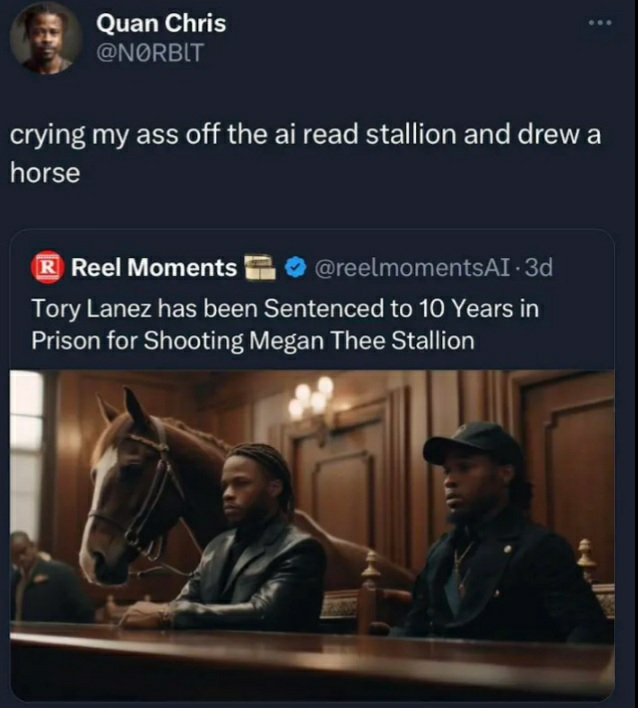Click the bright window in the image
Screen dimensions: 638x708
pyautogui.click(x=26, y=452)
